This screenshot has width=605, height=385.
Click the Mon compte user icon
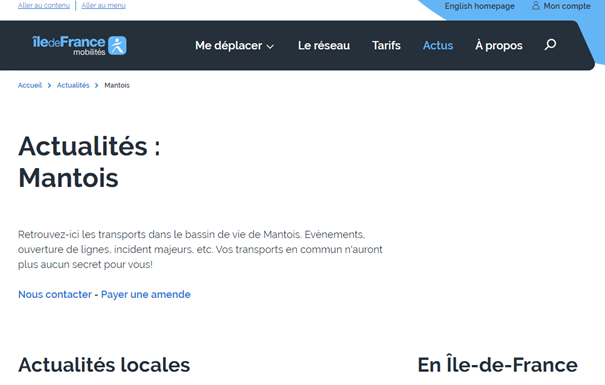pyautogui.click(x=536, y=6)
